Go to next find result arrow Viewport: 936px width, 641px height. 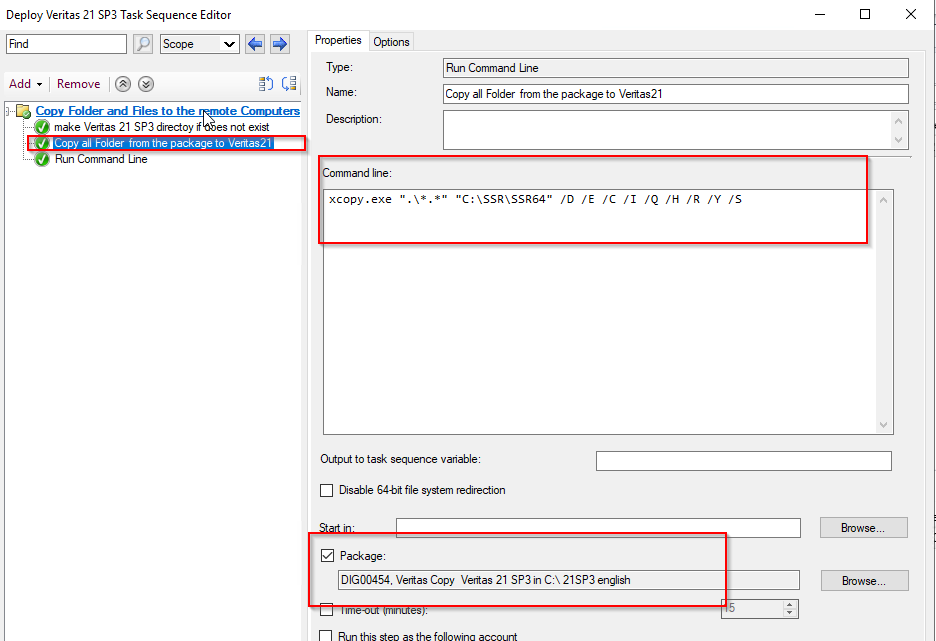[280, 44]
